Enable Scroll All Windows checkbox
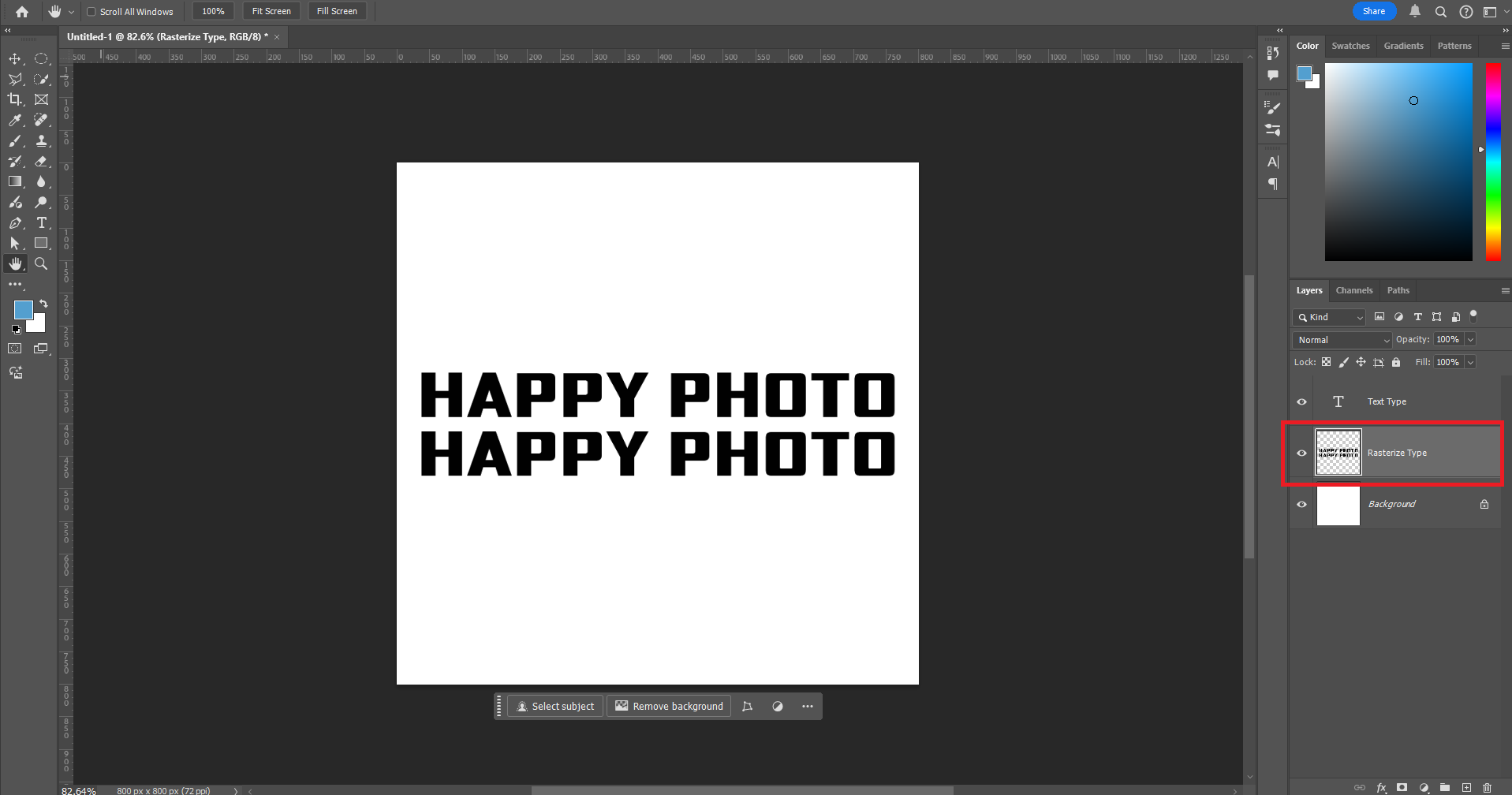The height and width of the screenshot is (795, 1512). pyautogui.click(x=91, y=12)
